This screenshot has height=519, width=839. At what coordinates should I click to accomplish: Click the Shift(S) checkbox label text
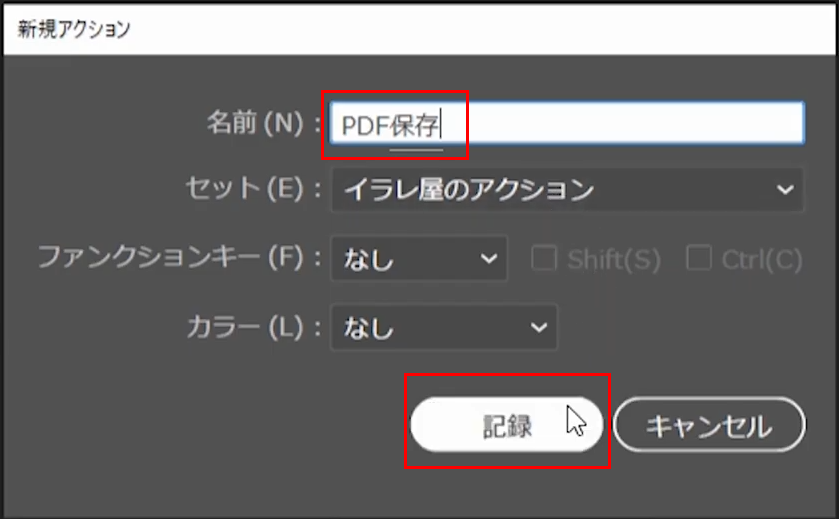(x=613, y=260)
